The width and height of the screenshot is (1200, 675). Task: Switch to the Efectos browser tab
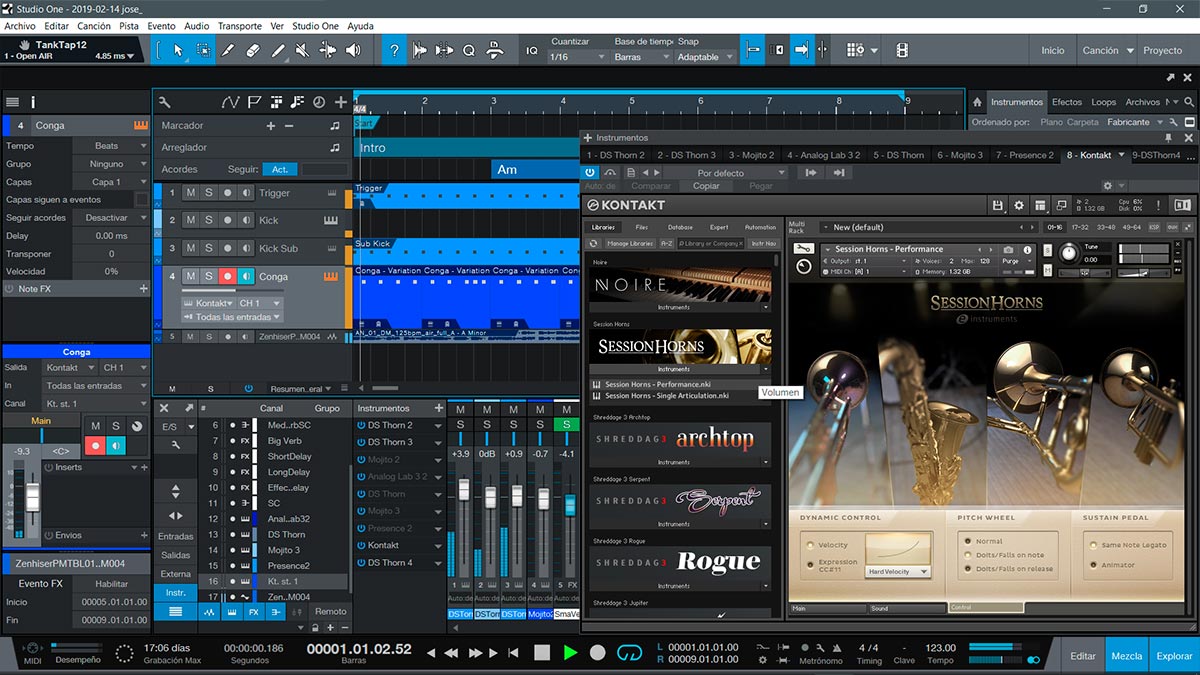[x=1067, y=102]
